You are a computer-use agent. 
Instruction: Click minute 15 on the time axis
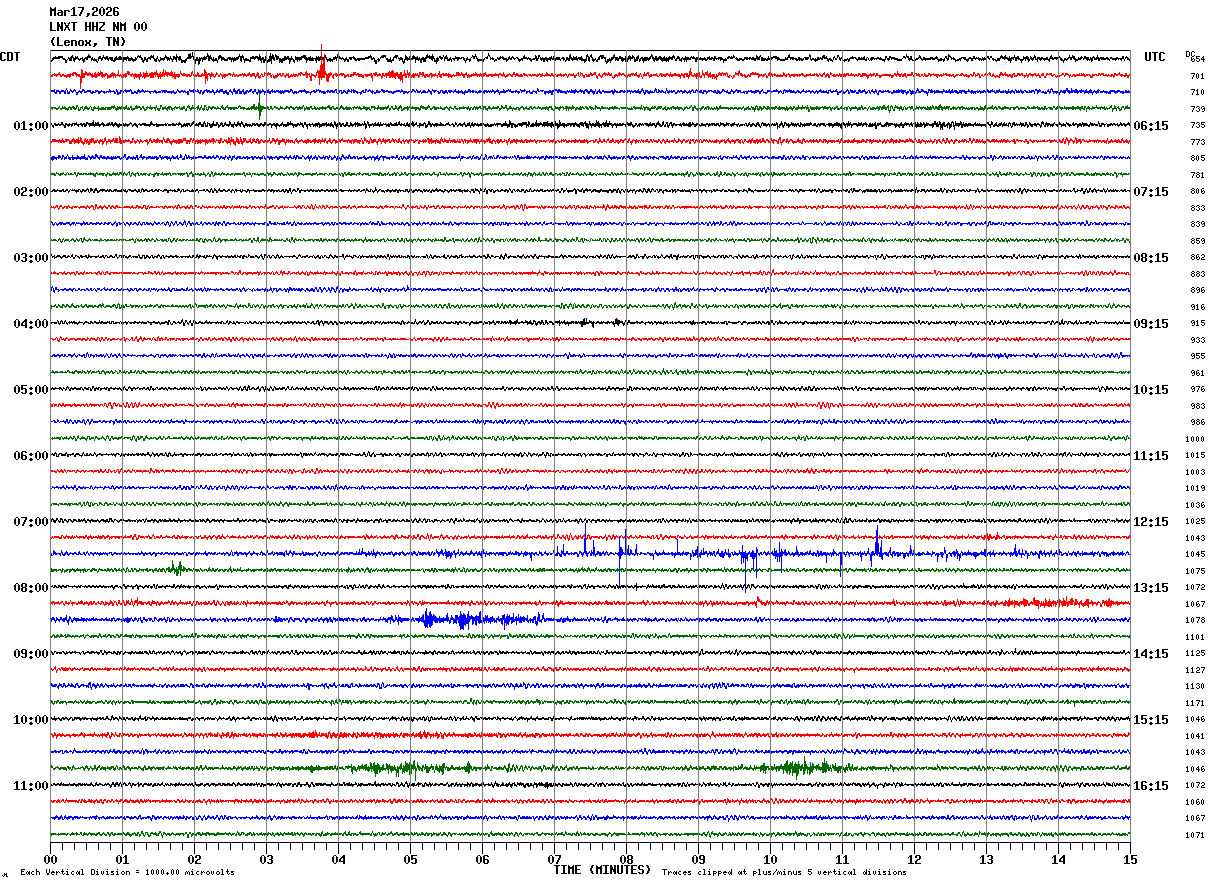pyautogui.click(x=1129, y=859)
